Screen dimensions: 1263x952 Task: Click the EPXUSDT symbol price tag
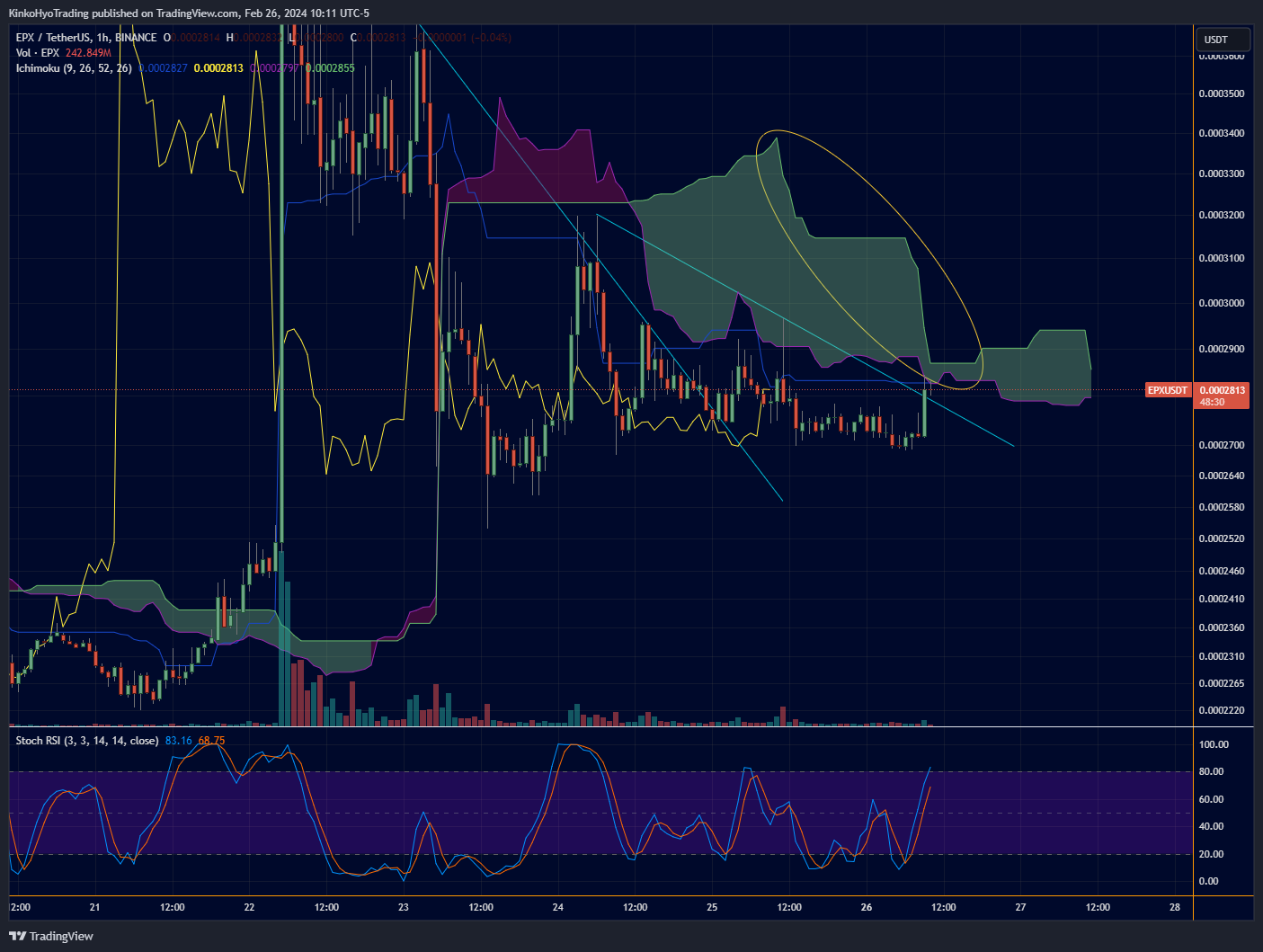pyautogui.click(x=1168, y=390)
